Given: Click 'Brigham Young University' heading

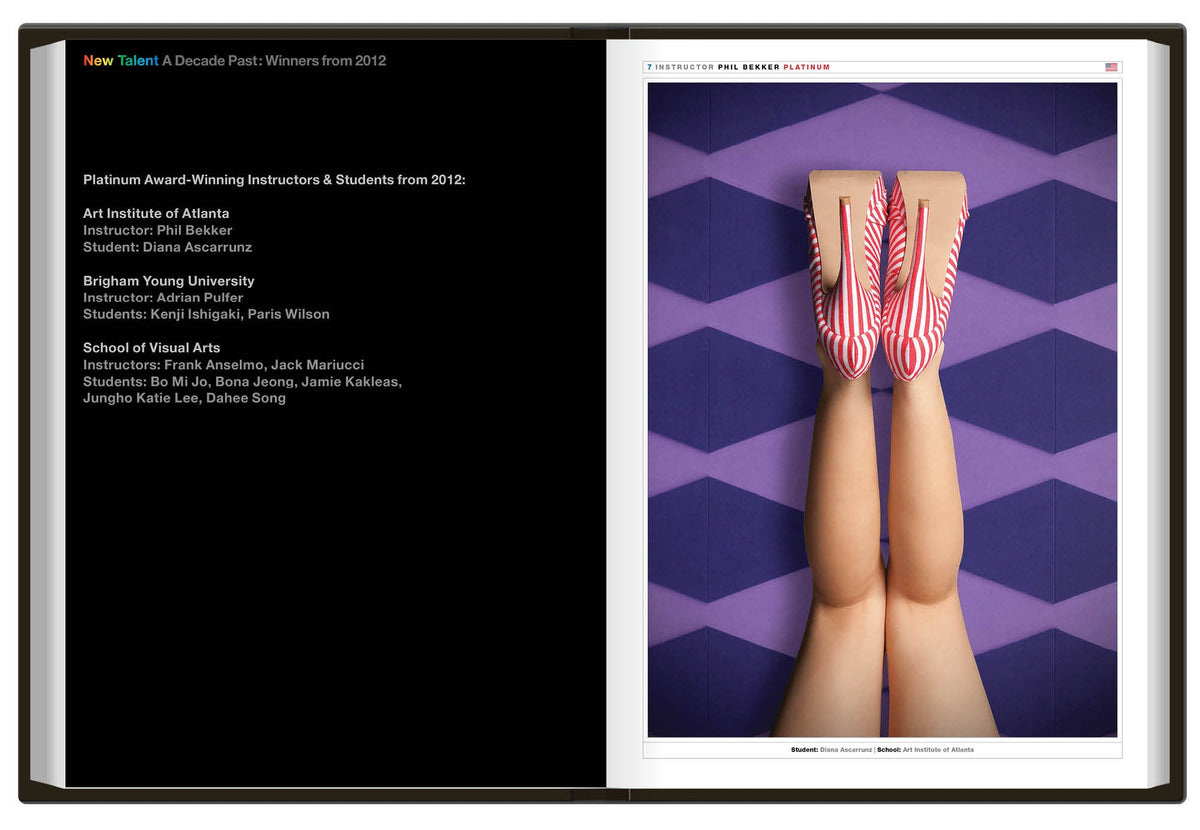Looking at the screenshot, I should tap(168, 281).
